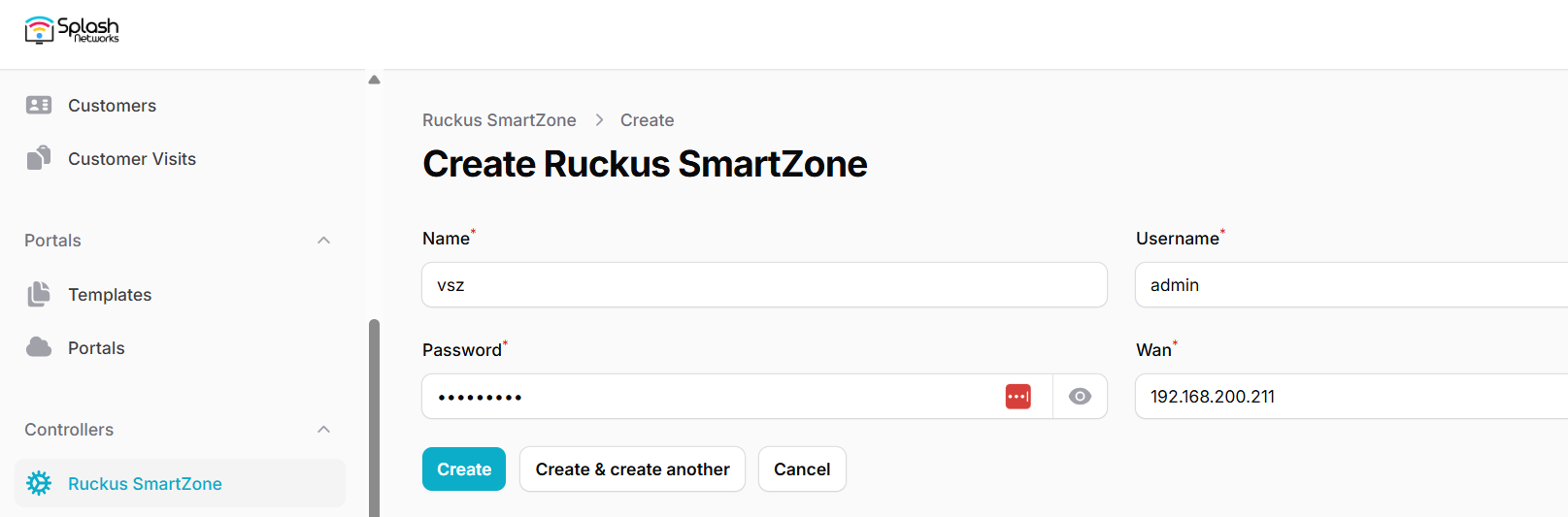Cancel the SmartZone creation form

tap(802, 469)
